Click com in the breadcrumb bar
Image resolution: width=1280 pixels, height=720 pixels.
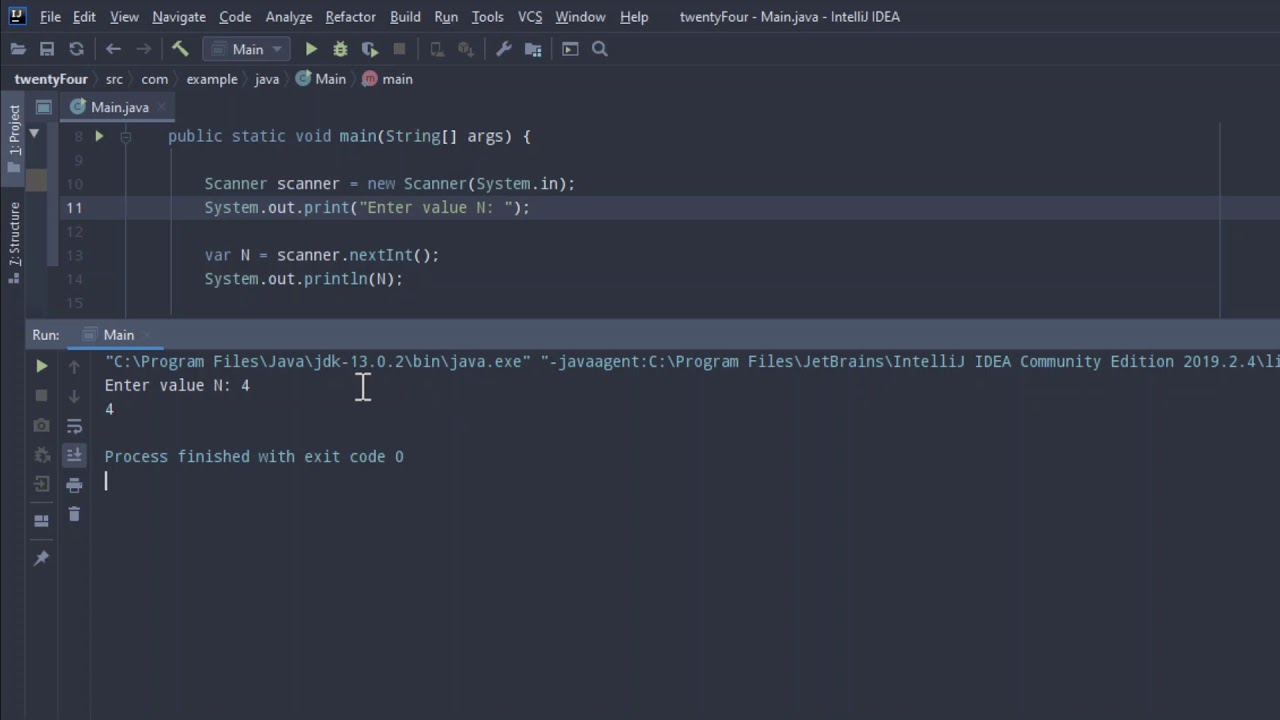point(154,79)
